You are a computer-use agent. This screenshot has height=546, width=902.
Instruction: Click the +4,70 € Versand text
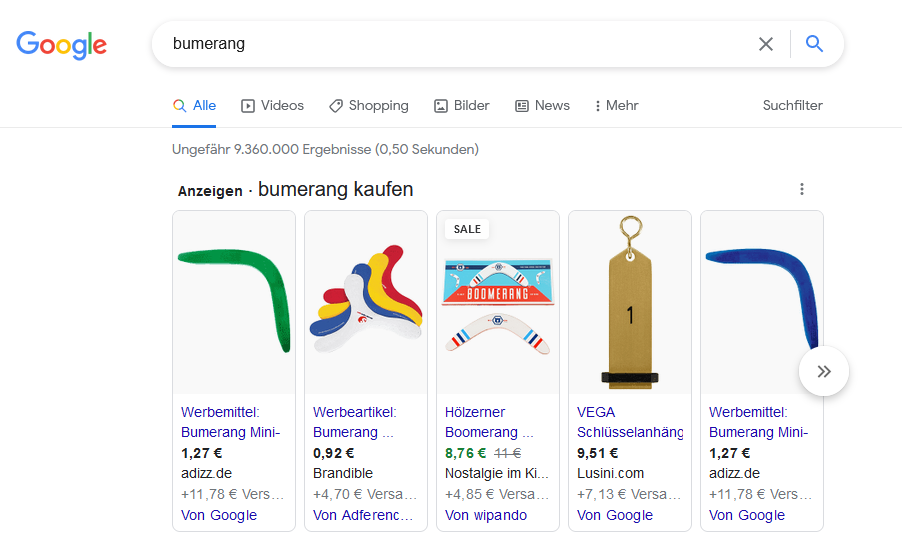tap(365, 494)
